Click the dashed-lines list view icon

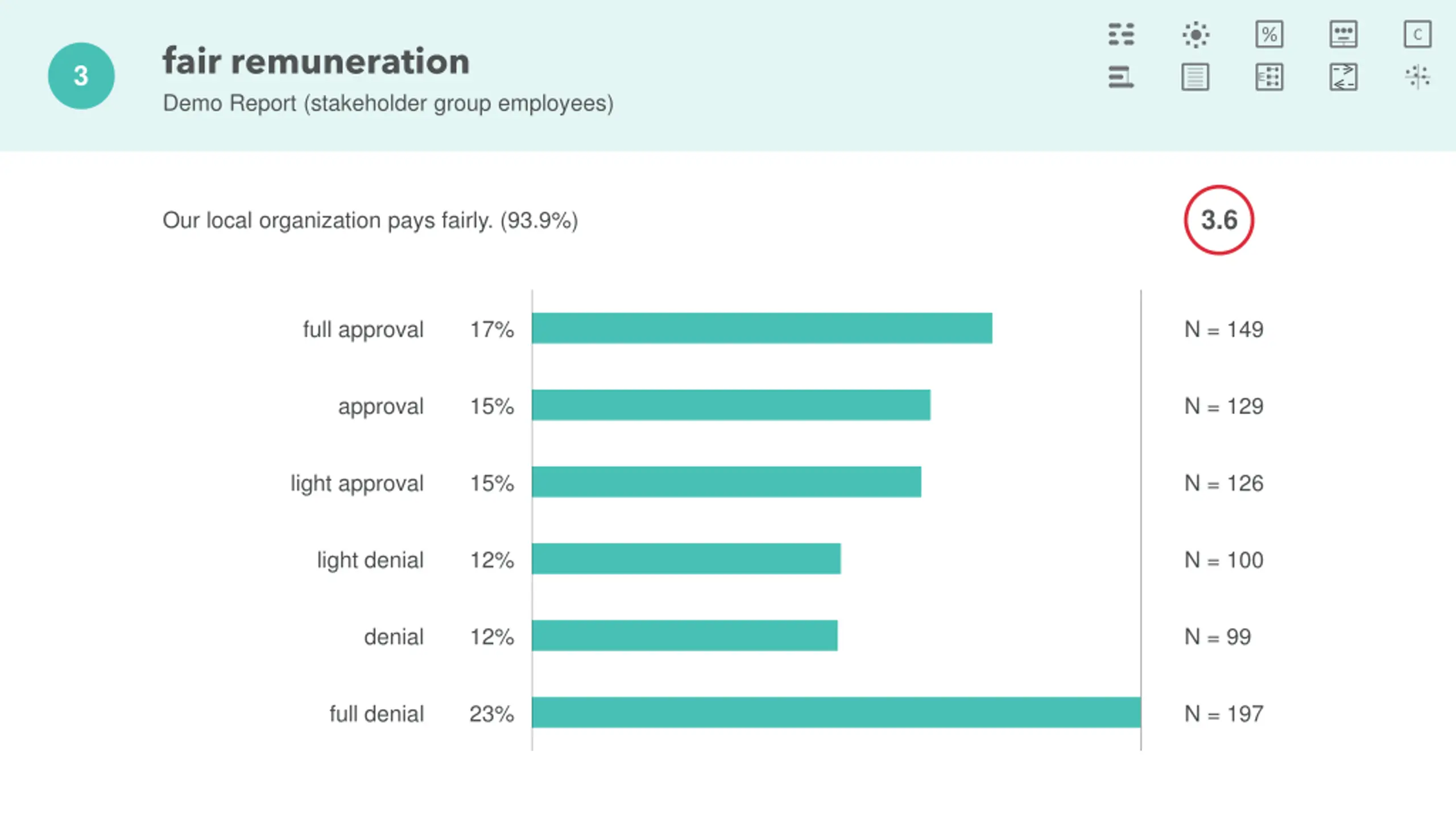tap(1121, 34)
